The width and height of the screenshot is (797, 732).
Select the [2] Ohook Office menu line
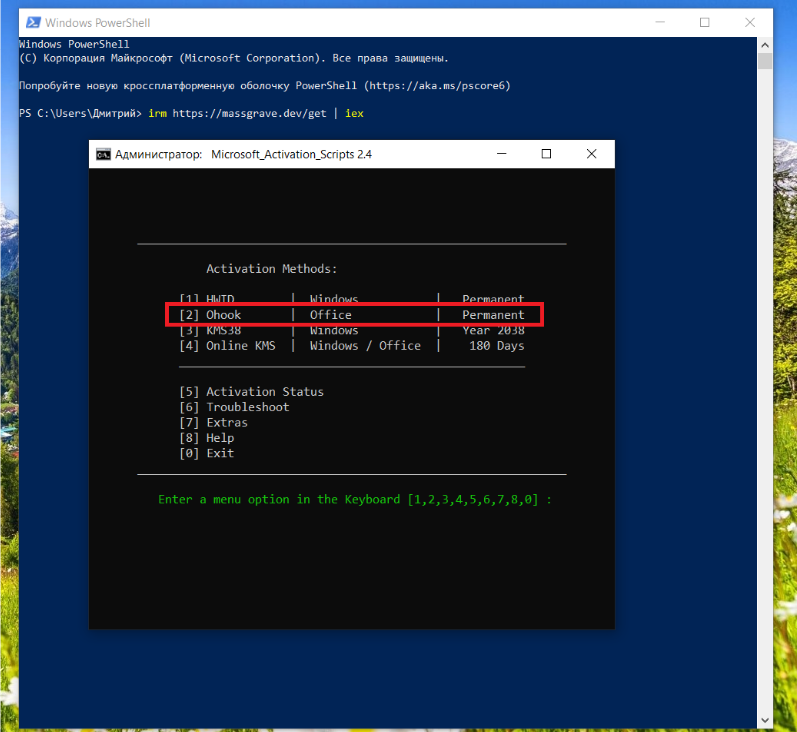[352, 315]
